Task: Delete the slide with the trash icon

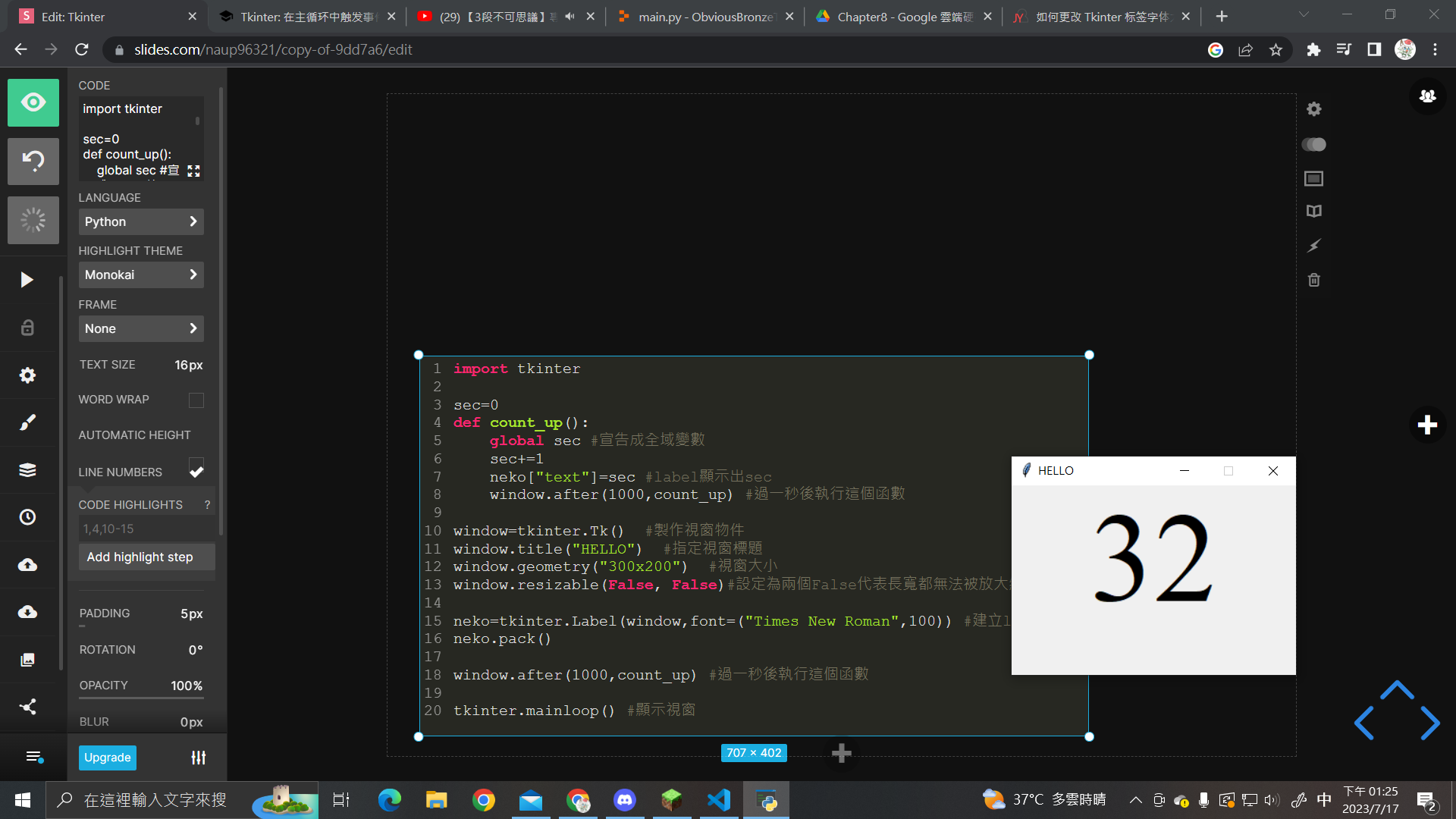Action: coord(1314,280)
